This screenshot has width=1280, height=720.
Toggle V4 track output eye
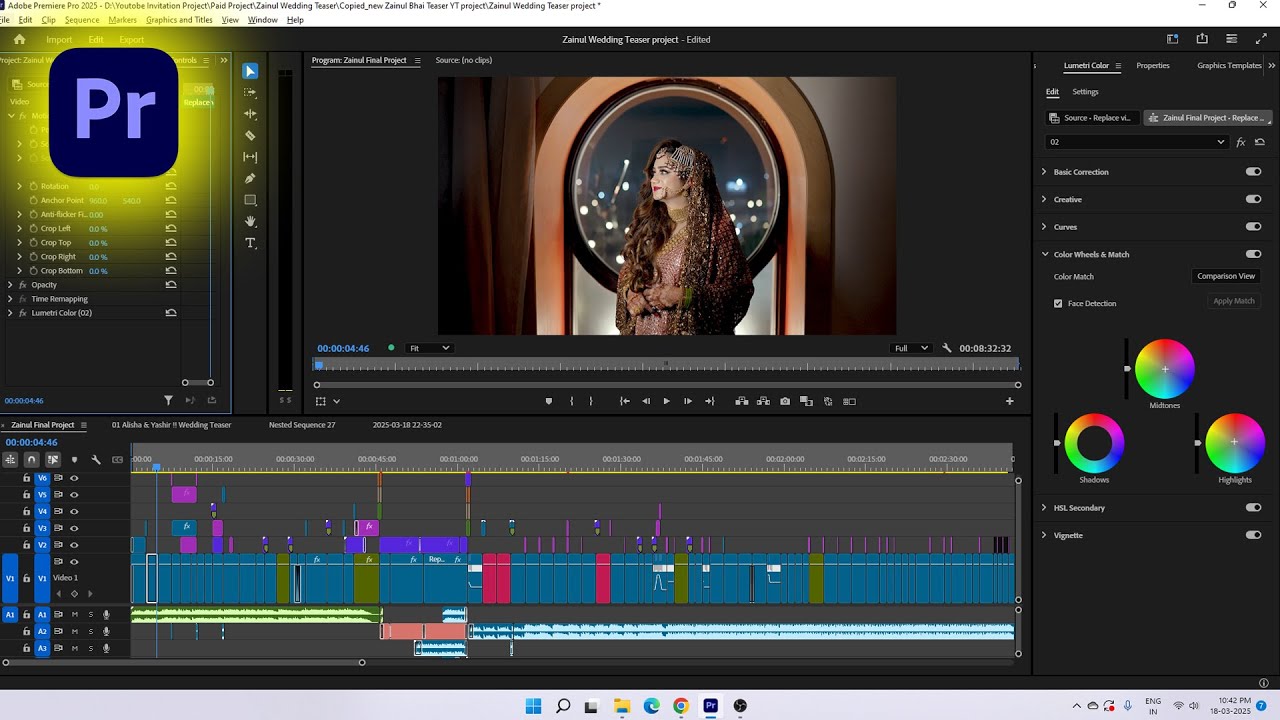click(x=74, y=511)
